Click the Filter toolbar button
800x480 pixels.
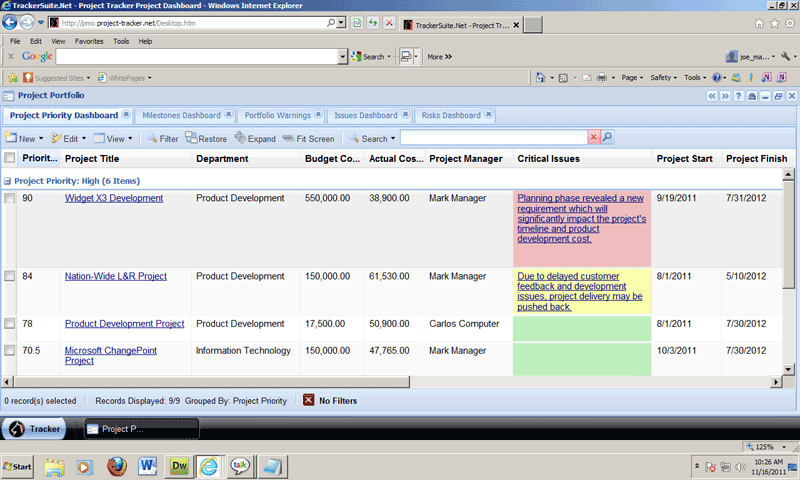point(162,138)
